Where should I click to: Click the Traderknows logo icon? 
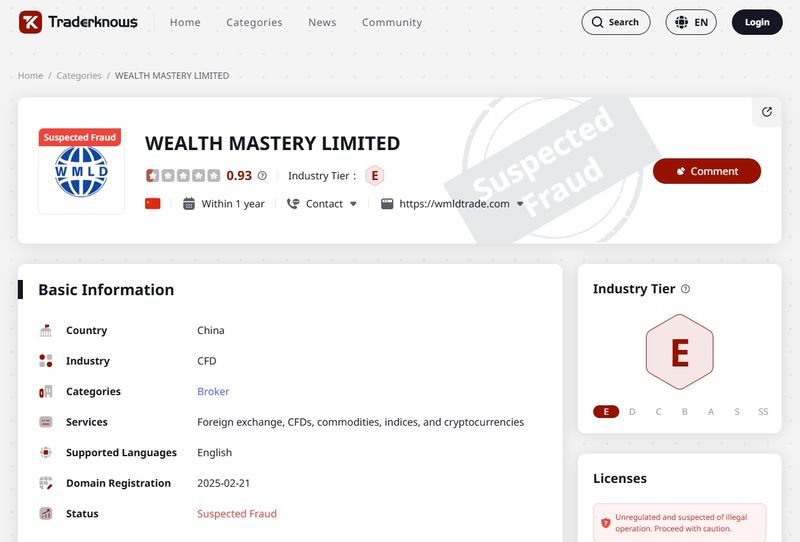tap(30, 22)
